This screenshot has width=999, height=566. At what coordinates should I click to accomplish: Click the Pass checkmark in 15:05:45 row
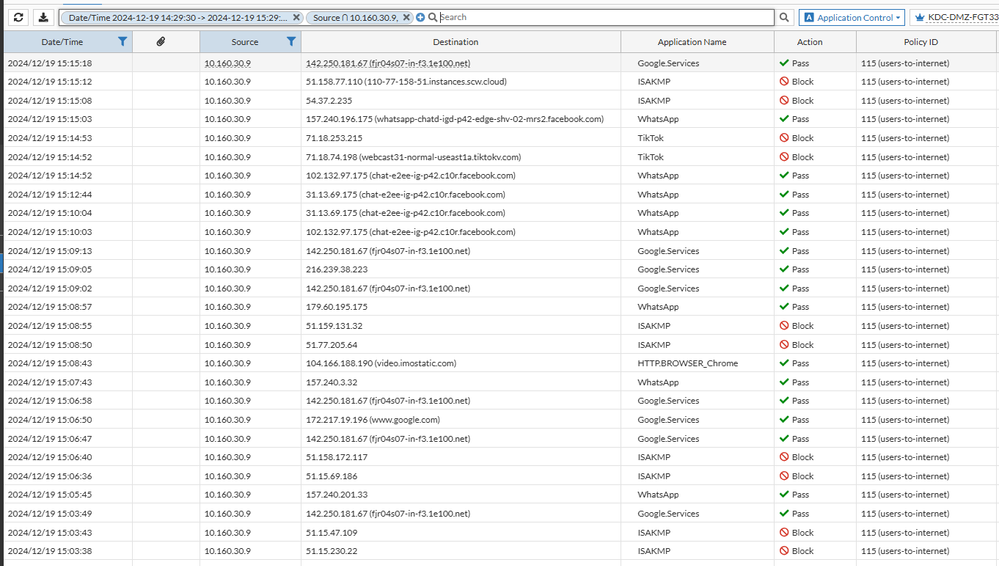pyautogui.click(x=784, y=495)
